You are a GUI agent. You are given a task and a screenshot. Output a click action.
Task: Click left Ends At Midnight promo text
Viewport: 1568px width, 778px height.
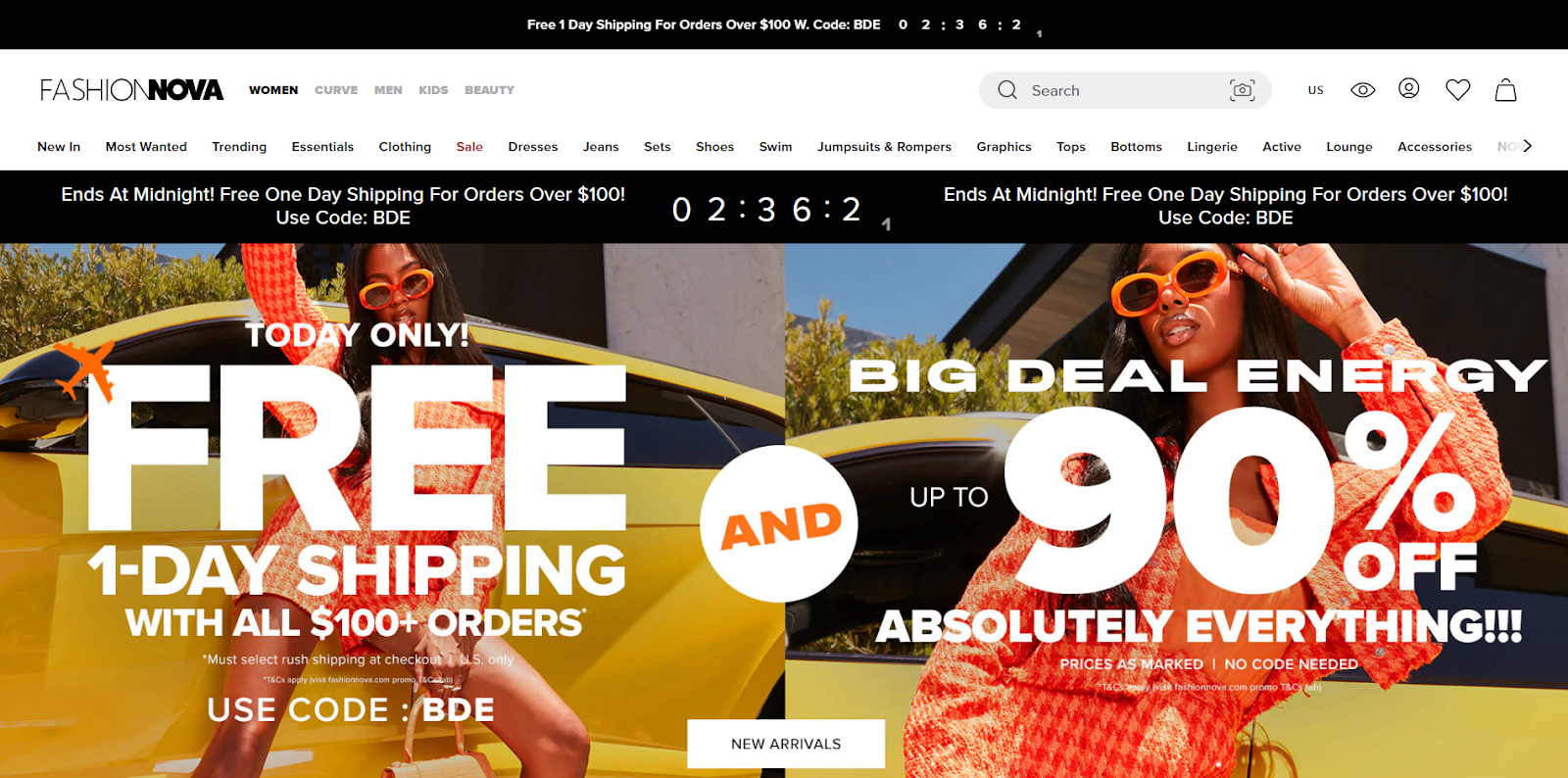point(343,206)
